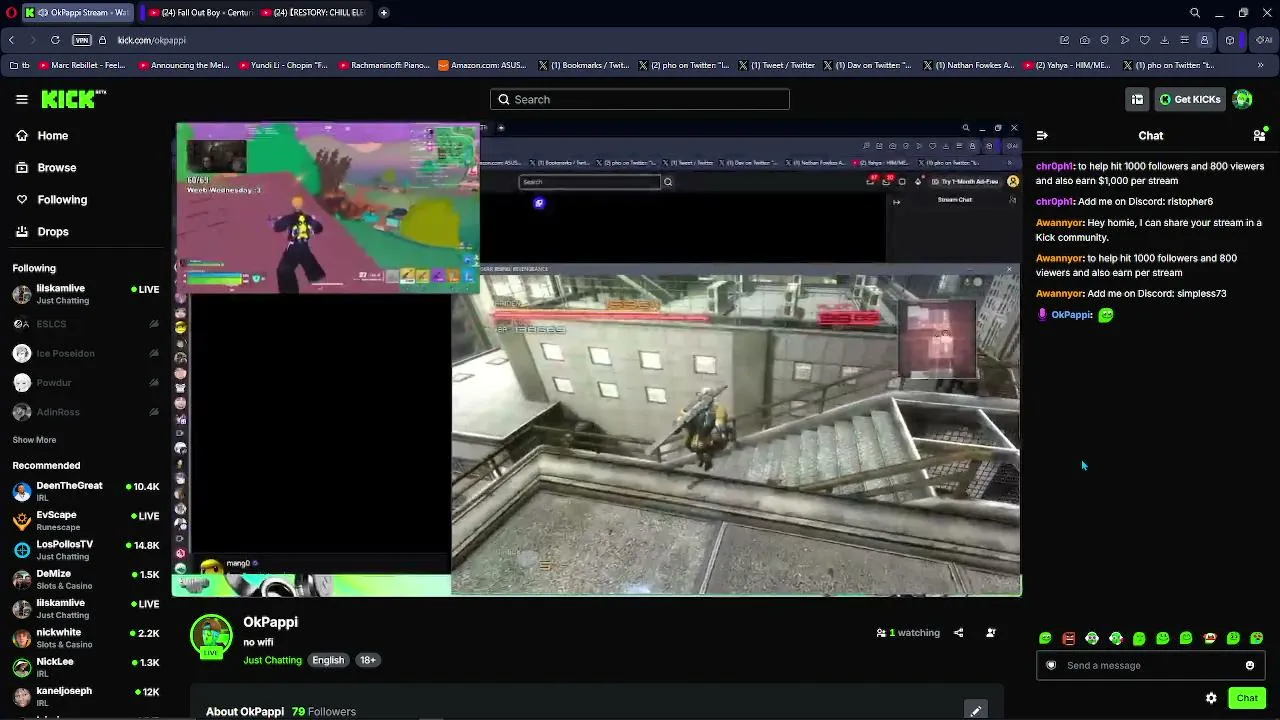The height and width of the screenshot is (720, 1280).
Task: Click the Send a message input
Action: point(1151,665)
